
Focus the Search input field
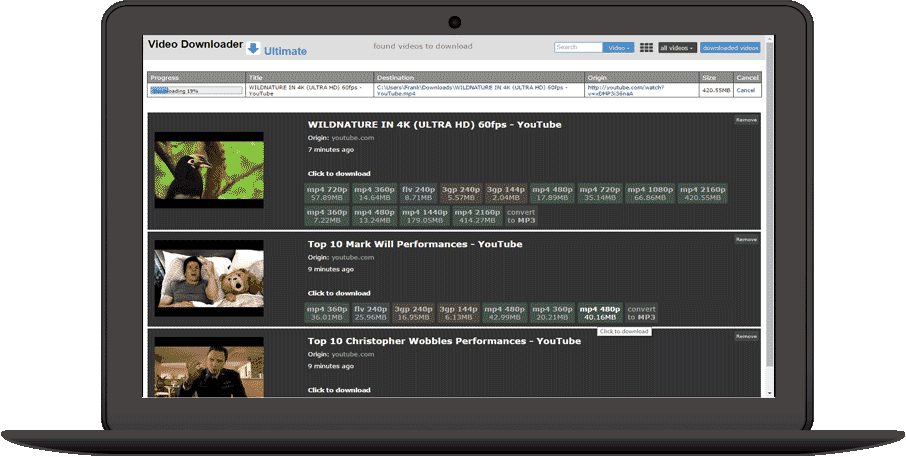coord(578,47)
